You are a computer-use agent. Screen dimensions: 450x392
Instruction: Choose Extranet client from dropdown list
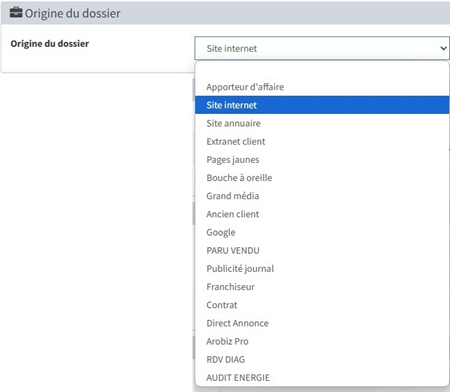(x=322, y=141)
